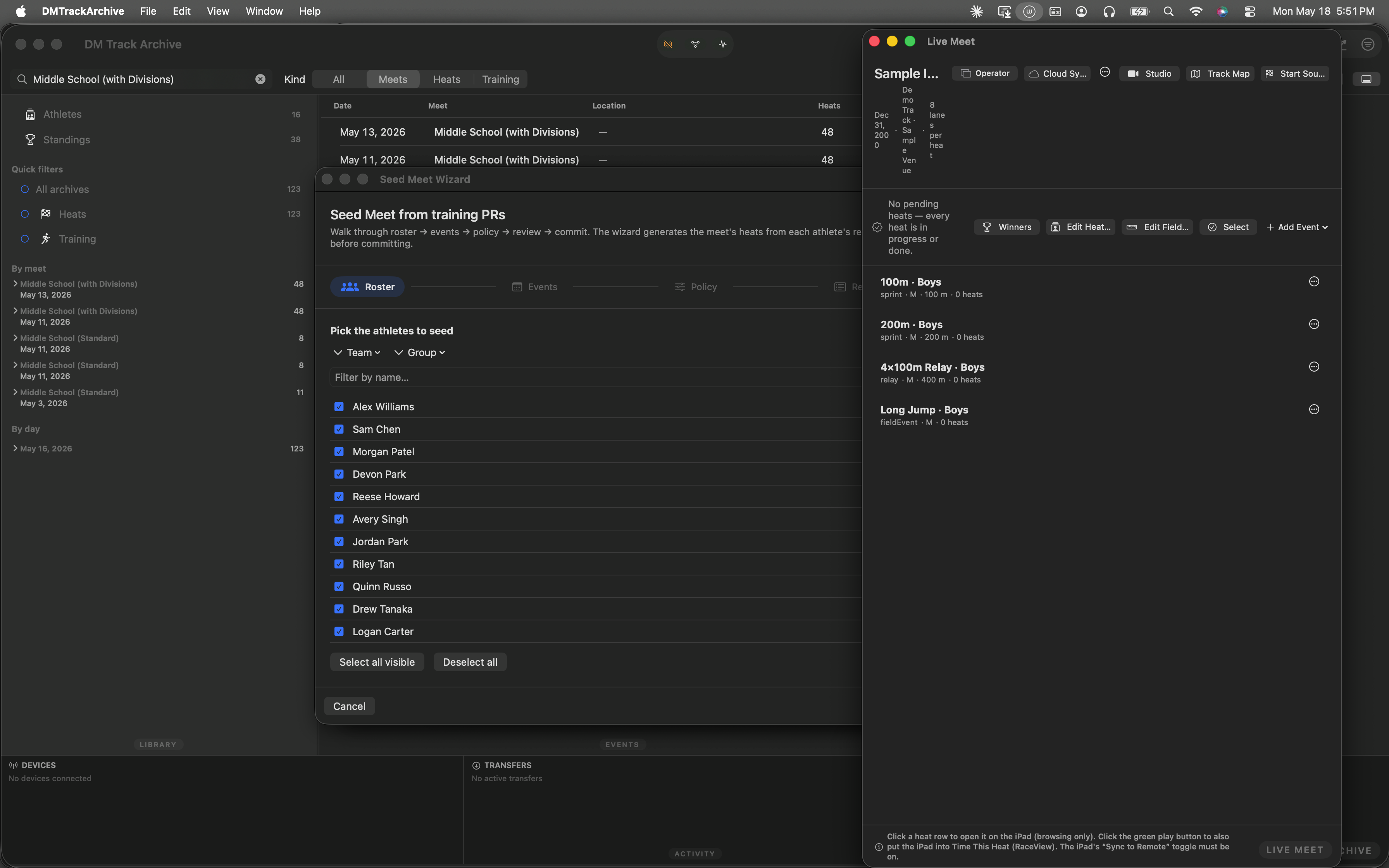The height and width of the screenshot is (868, 1389).
Task: Uncheck Avery Singh
Action: point(339,519)
